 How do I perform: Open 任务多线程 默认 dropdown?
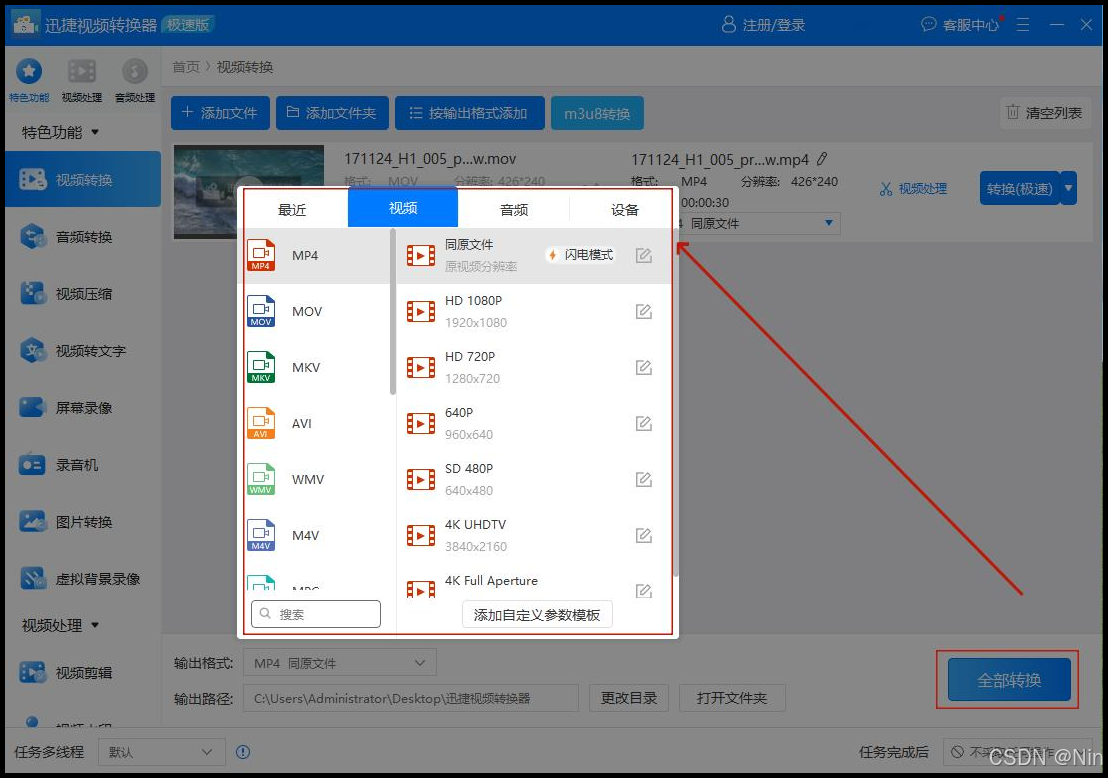point(162,752)
